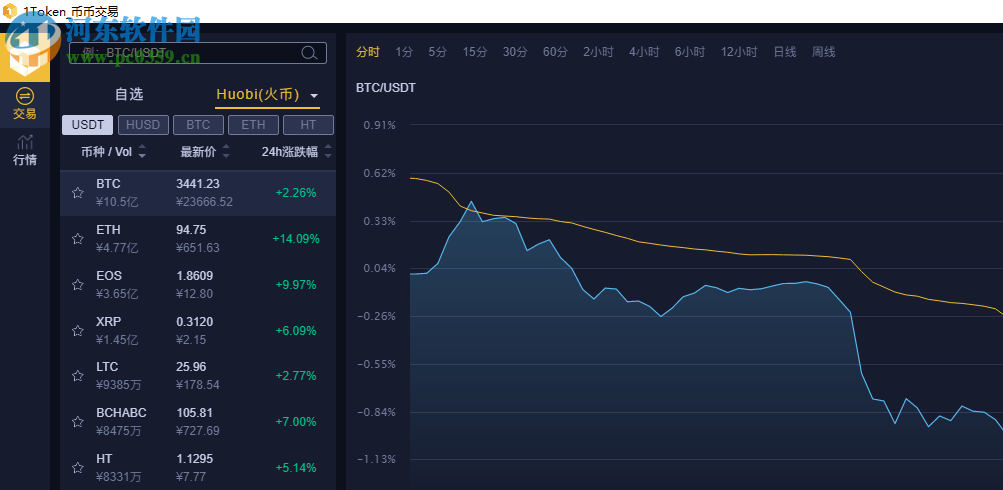1003x490 pixels.
Task: Set chart interval to 12小时
Action: pos(739,52)
